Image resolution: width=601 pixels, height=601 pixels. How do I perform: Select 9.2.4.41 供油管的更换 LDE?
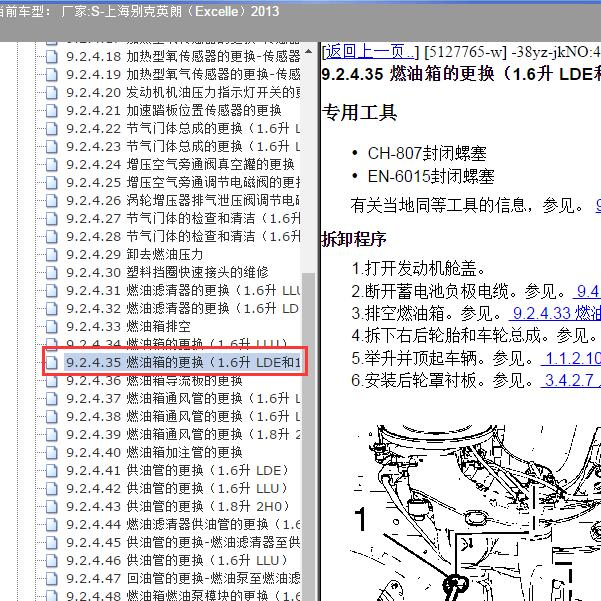[x=177, y=471]
